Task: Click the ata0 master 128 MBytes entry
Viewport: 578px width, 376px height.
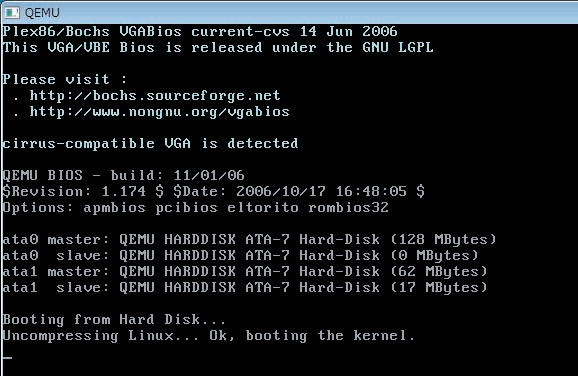Action: coord(249,240)
